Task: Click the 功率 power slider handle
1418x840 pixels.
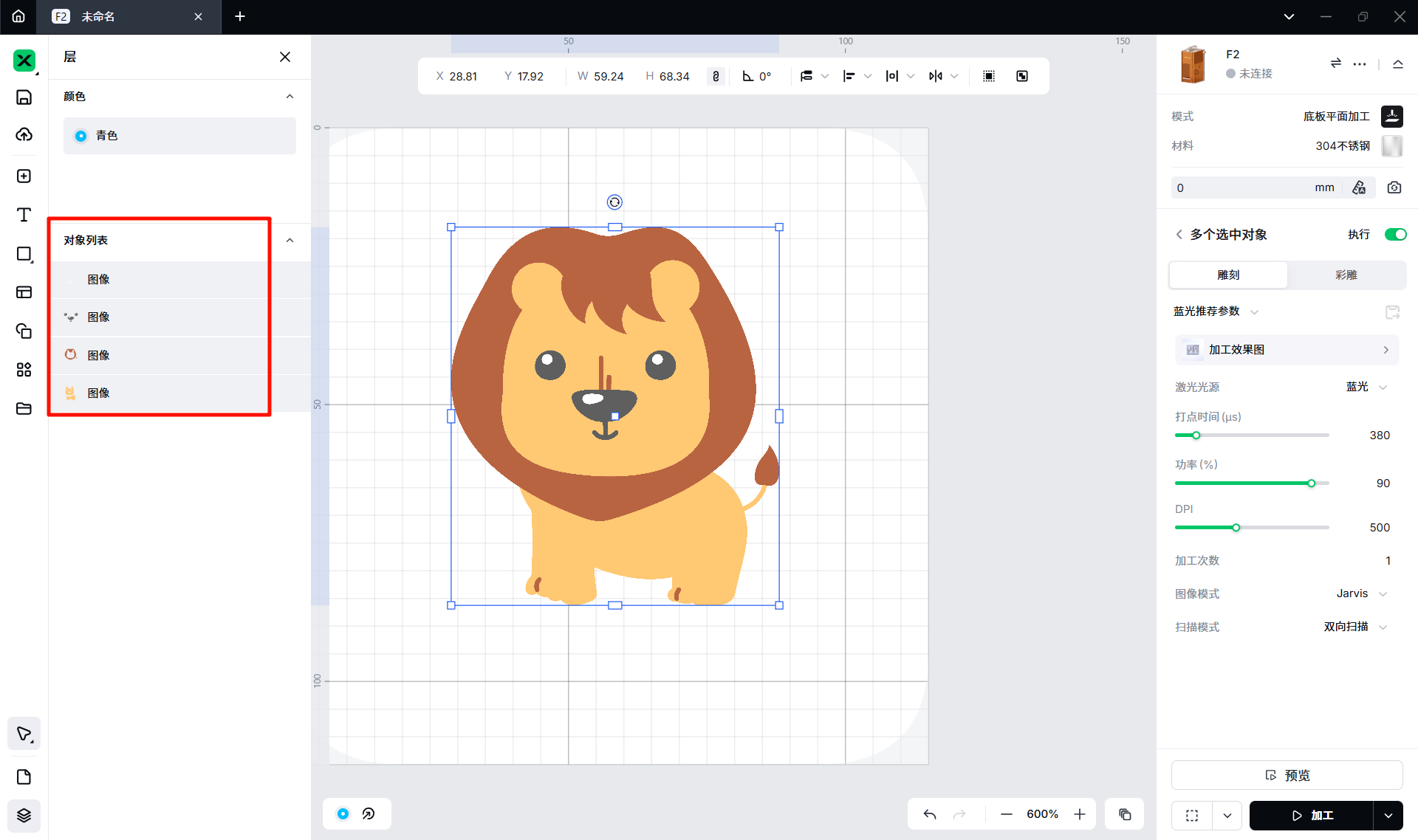Action: click(x=1311, y=483)
